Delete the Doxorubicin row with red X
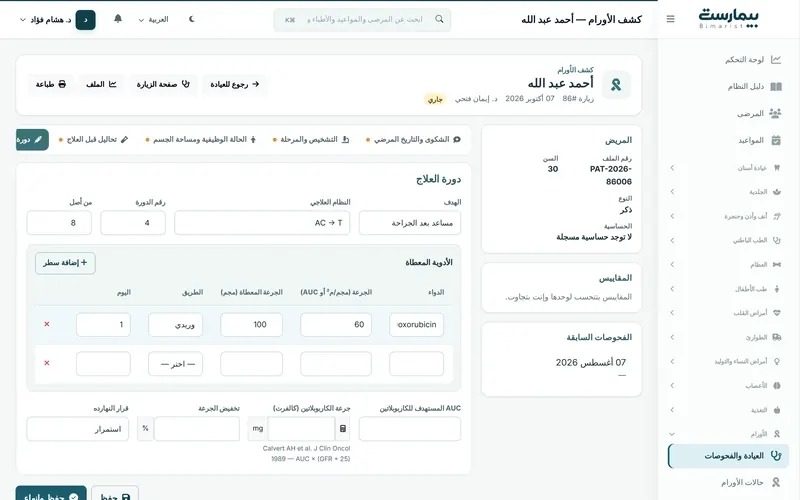 coord(47,324)
